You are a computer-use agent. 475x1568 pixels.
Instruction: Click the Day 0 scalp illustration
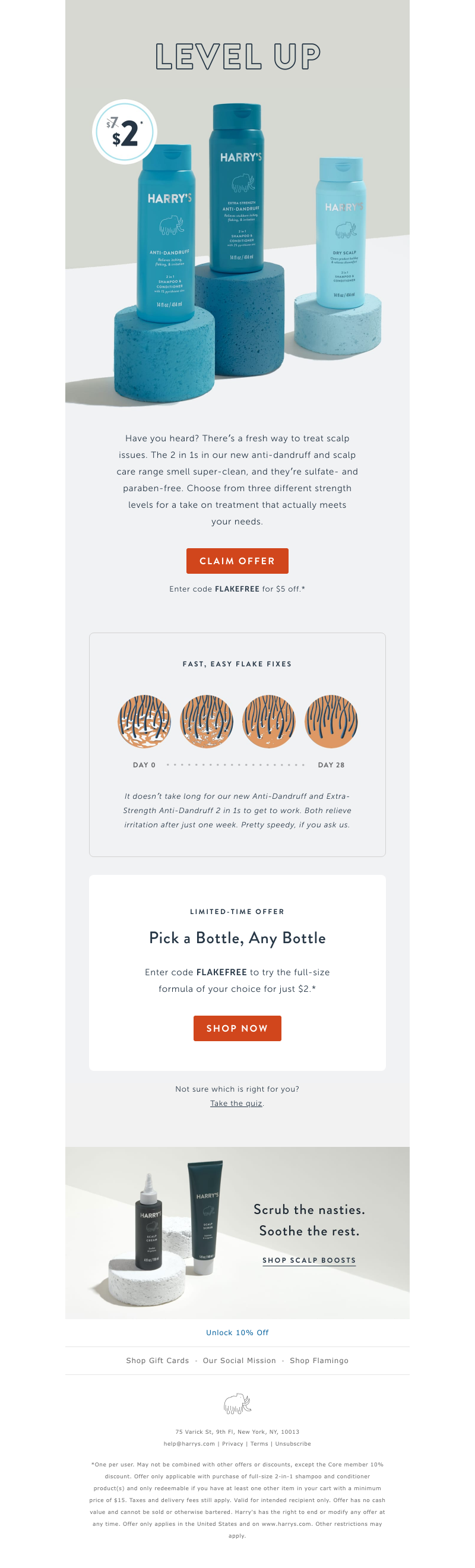[144, 721]
